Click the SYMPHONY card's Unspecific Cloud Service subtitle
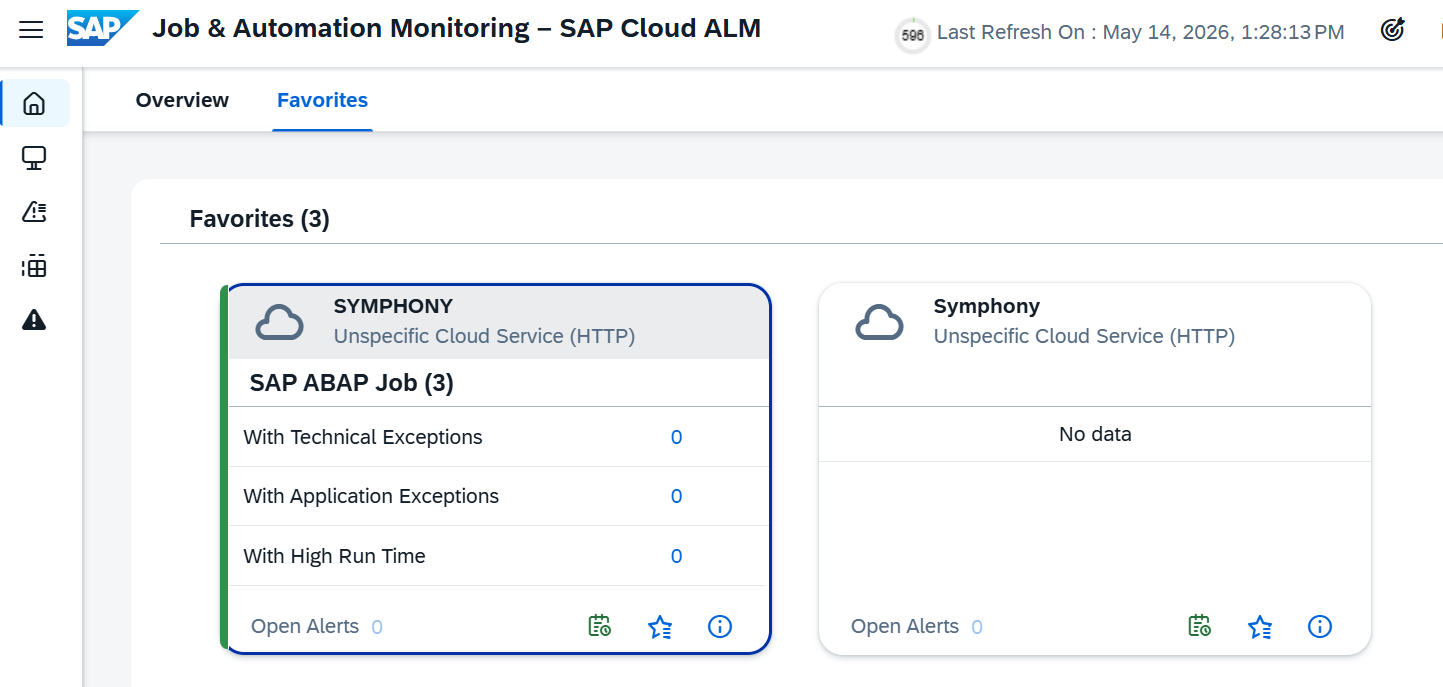The image size is (1443, 687). (484, 336)
